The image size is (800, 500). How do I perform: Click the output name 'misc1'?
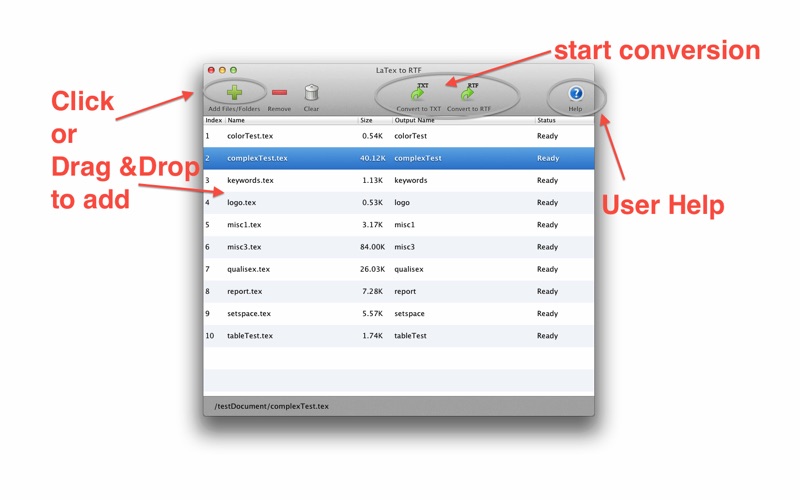405,224
